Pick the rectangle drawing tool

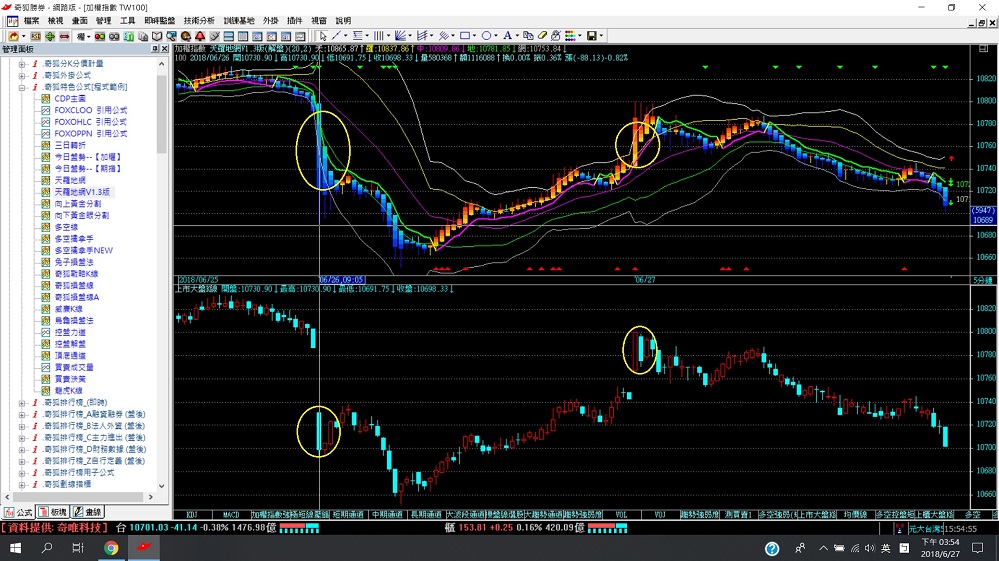click(x=464, y=36)
